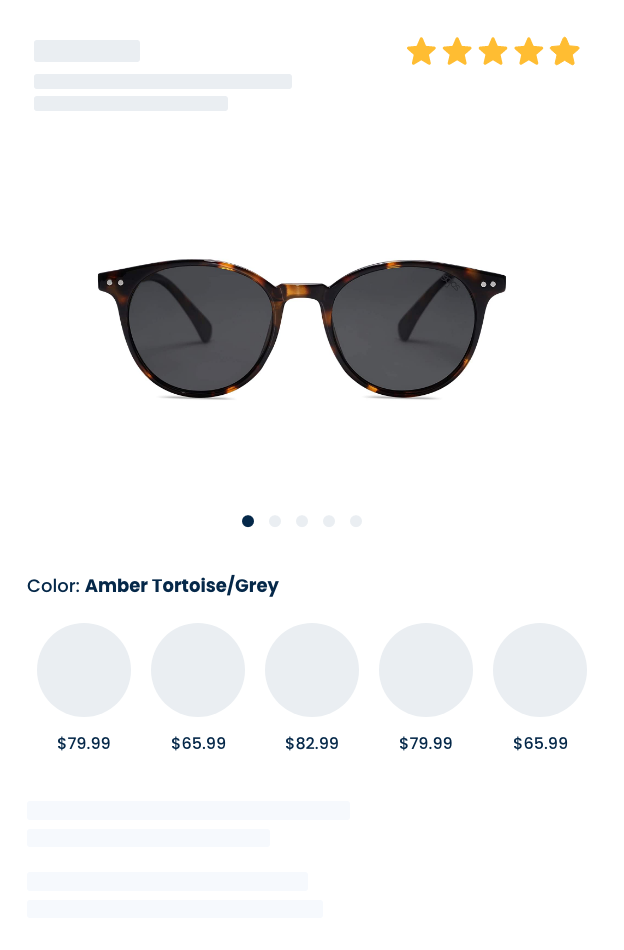
Task: Go to the fifth carousel image dot
Action: coord(356,521)
